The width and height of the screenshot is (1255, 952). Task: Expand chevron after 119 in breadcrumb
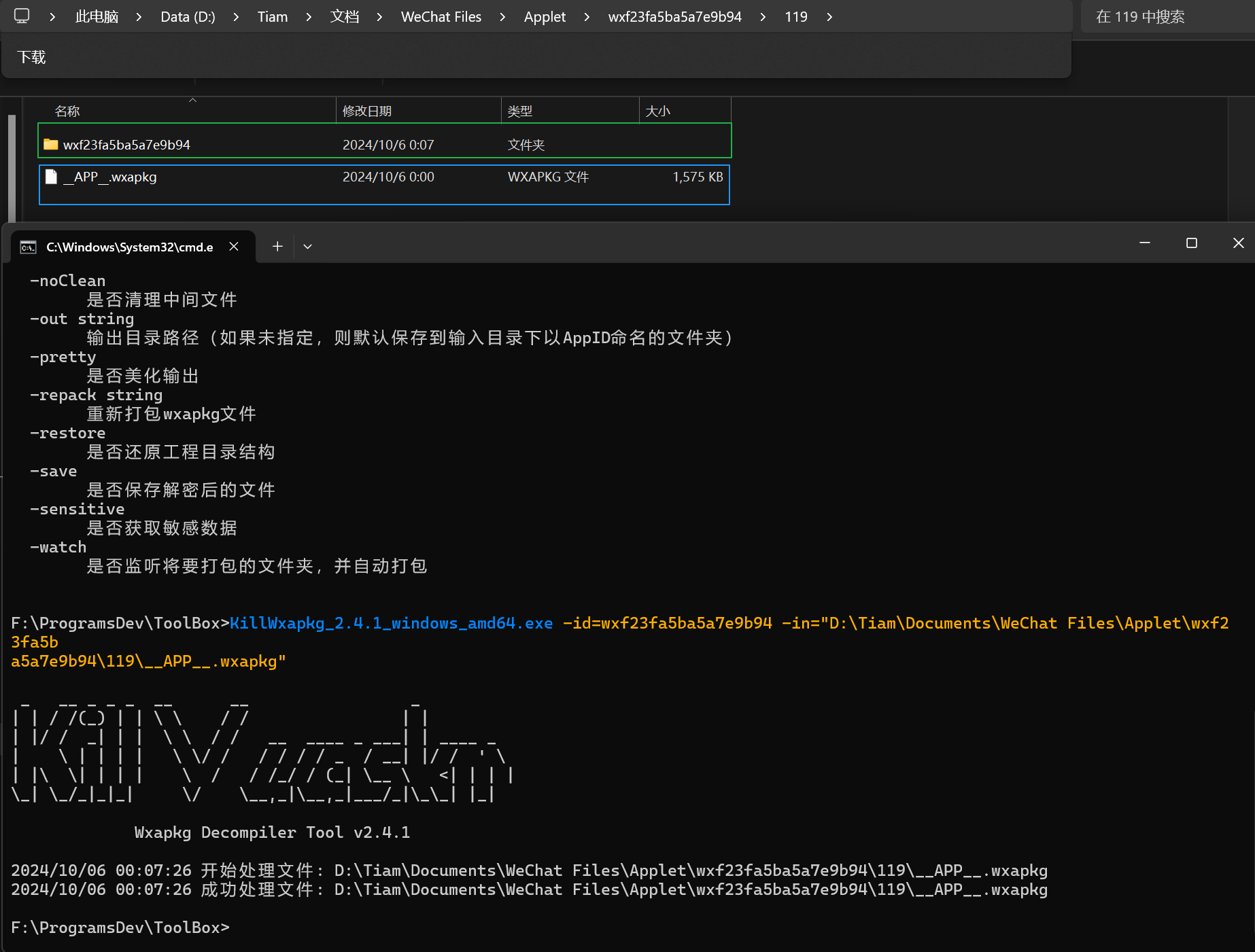pos(829,17)
